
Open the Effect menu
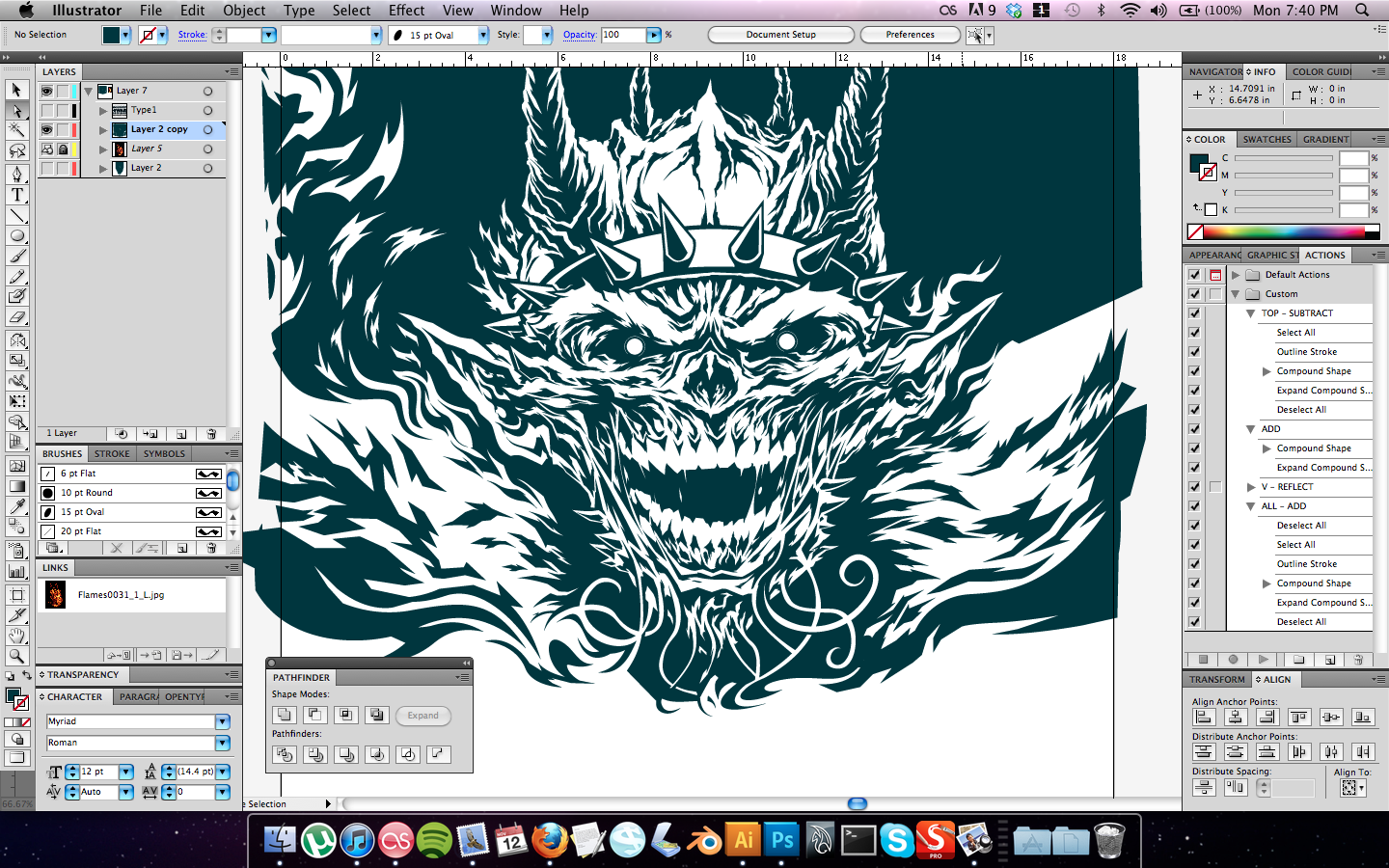[x=406, y=10]
